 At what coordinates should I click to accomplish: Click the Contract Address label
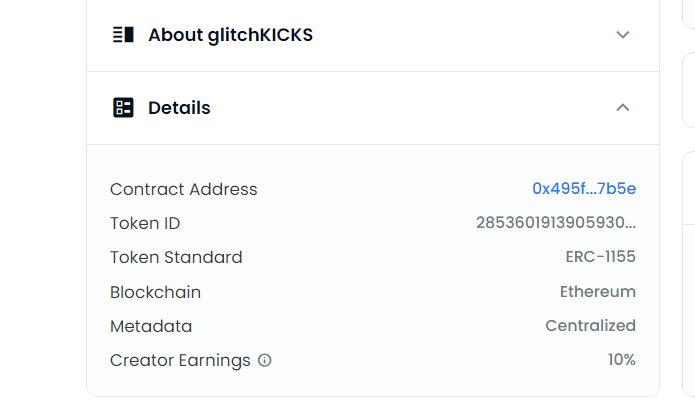pos(184,189)
